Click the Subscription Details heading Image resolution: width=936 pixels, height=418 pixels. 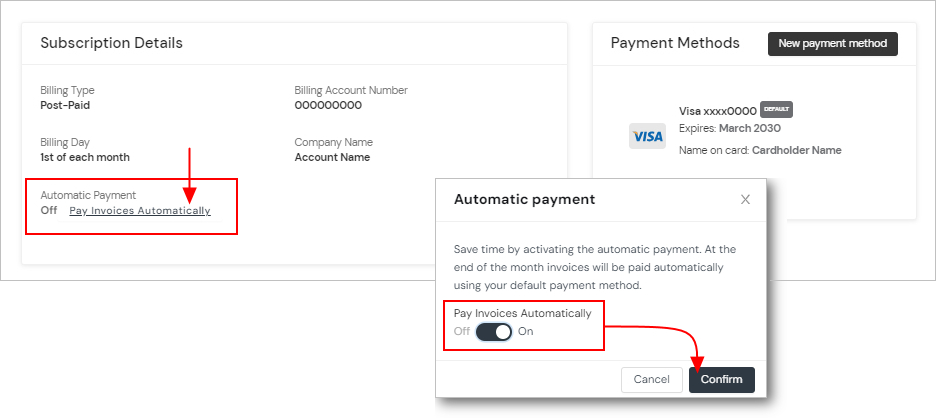pos(111,43)
